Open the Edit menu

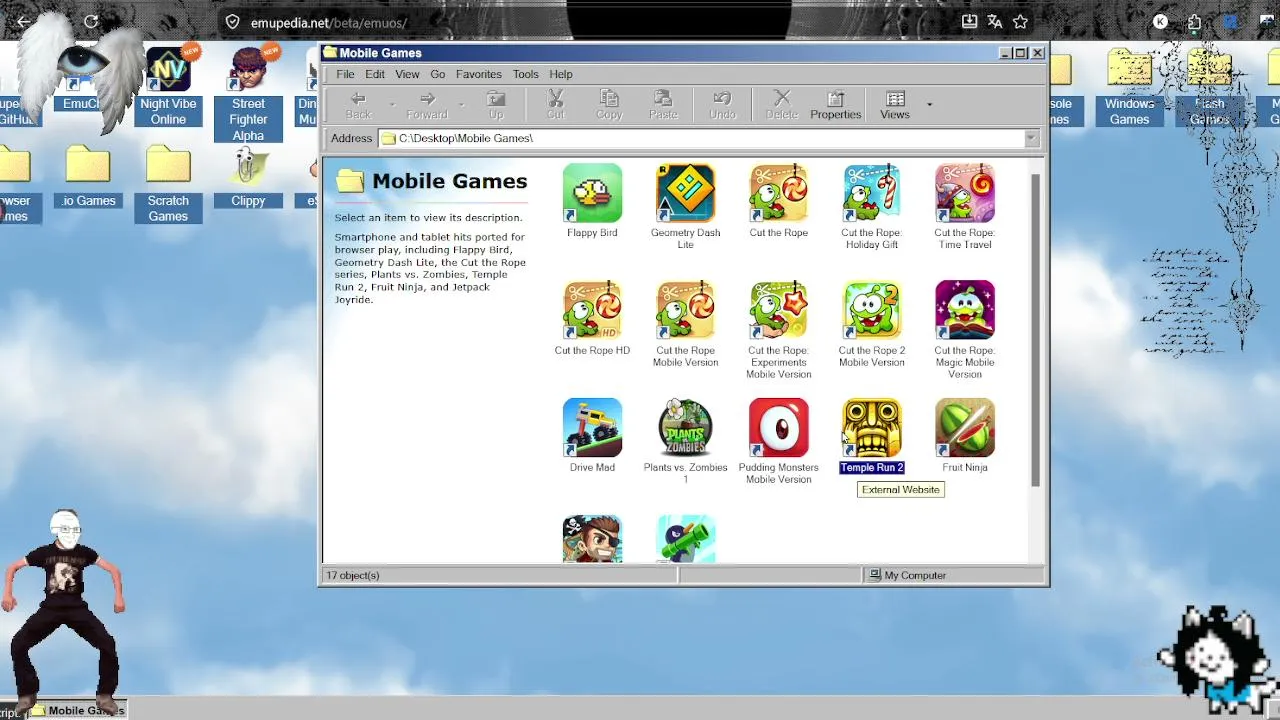click(x=375, y=74)
